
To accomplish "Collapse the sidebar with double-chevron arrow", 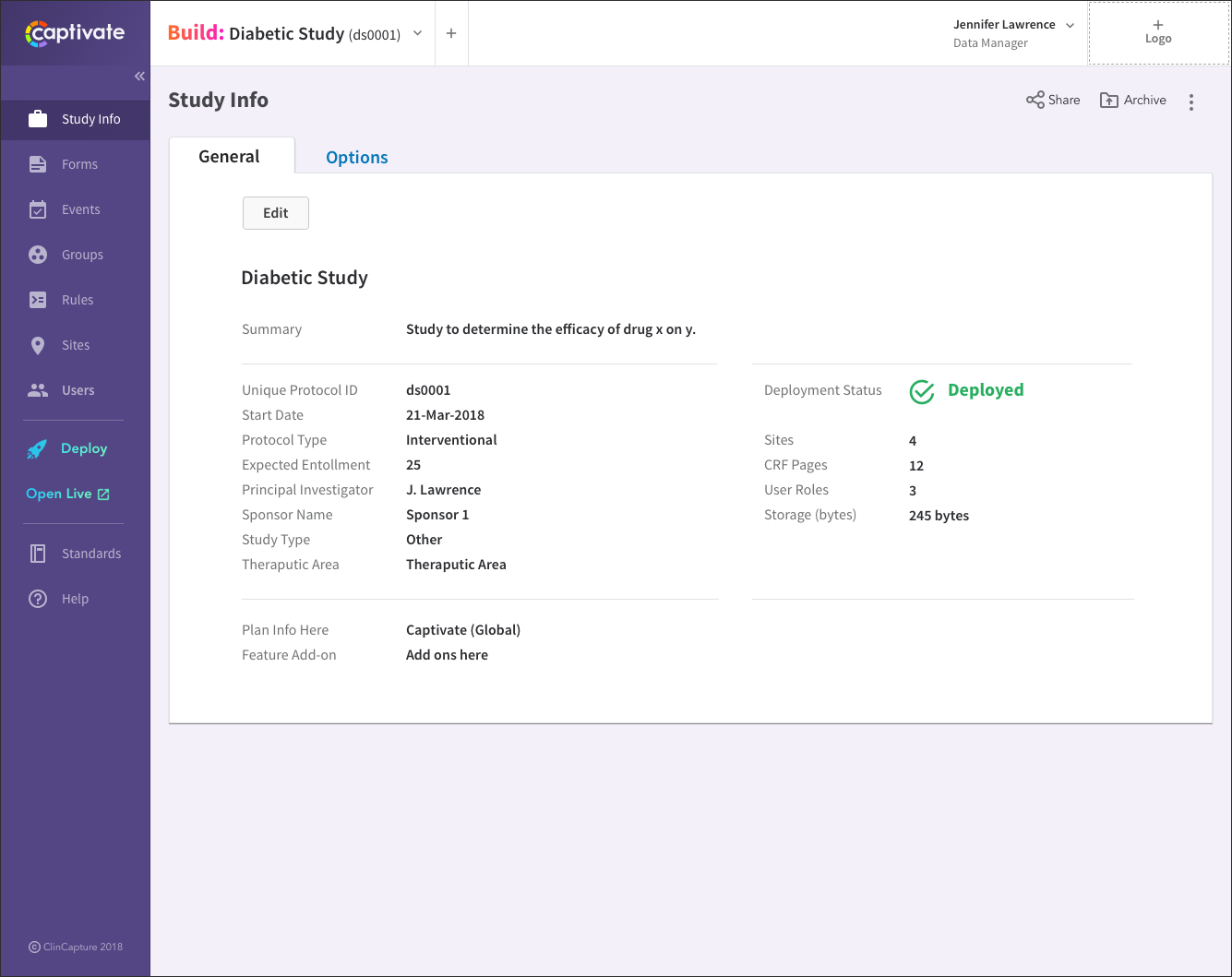I will pos(139,77).
